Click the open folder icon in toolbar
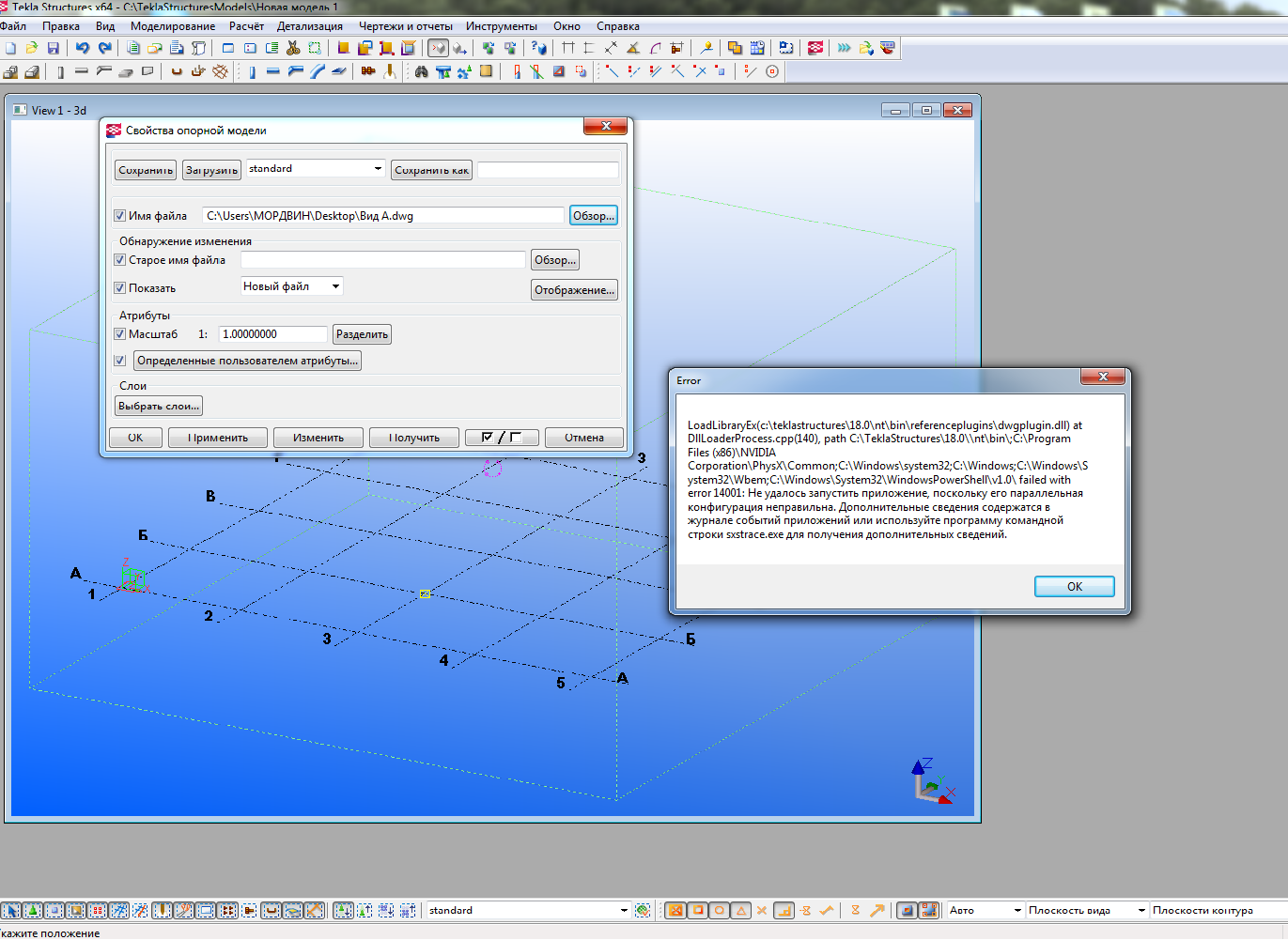This screenshot has width=1288, height=940. [32, 48]
